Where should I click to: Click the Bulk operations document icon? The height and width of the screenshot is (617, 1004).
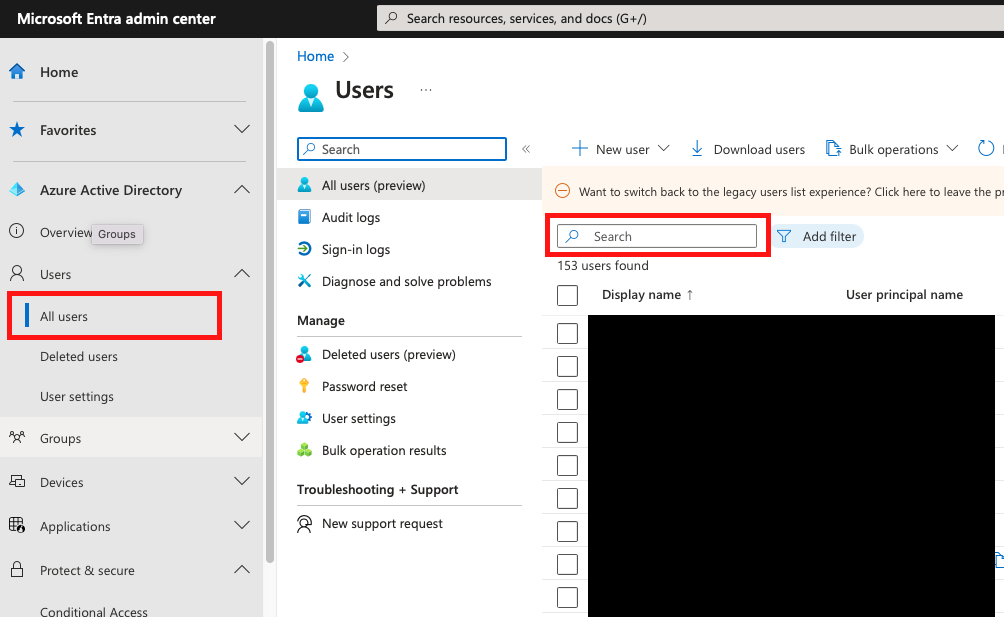(x=833, y=148)
